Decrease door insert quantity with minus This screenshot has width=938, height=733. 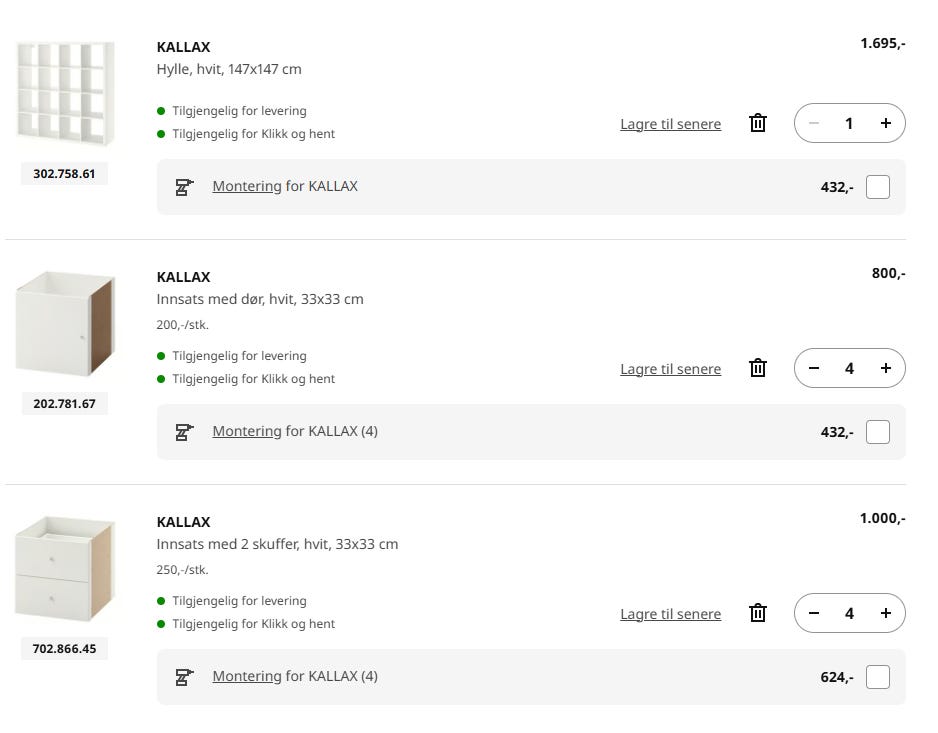(814, 369)
